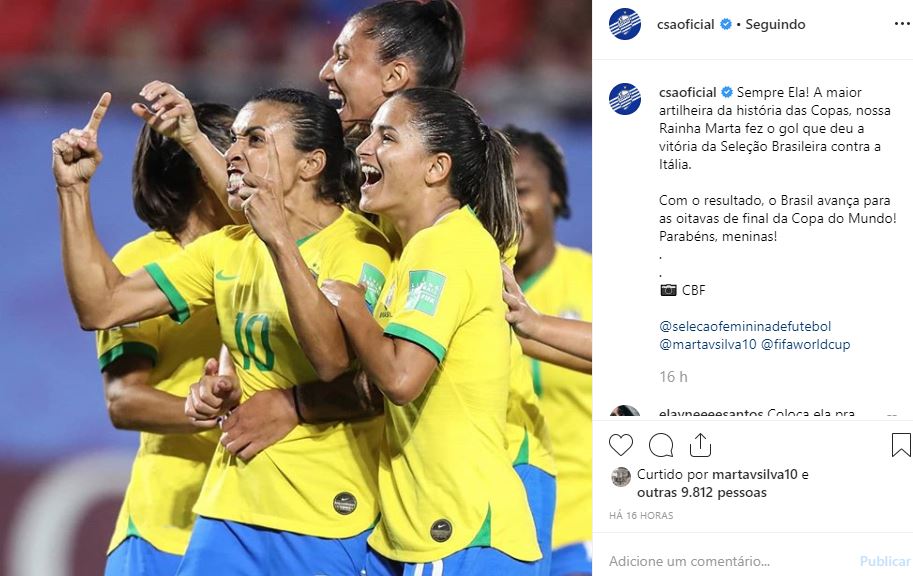The image size is (913, 576).
Task: Open three-dot more options menu
Action: 902,24
